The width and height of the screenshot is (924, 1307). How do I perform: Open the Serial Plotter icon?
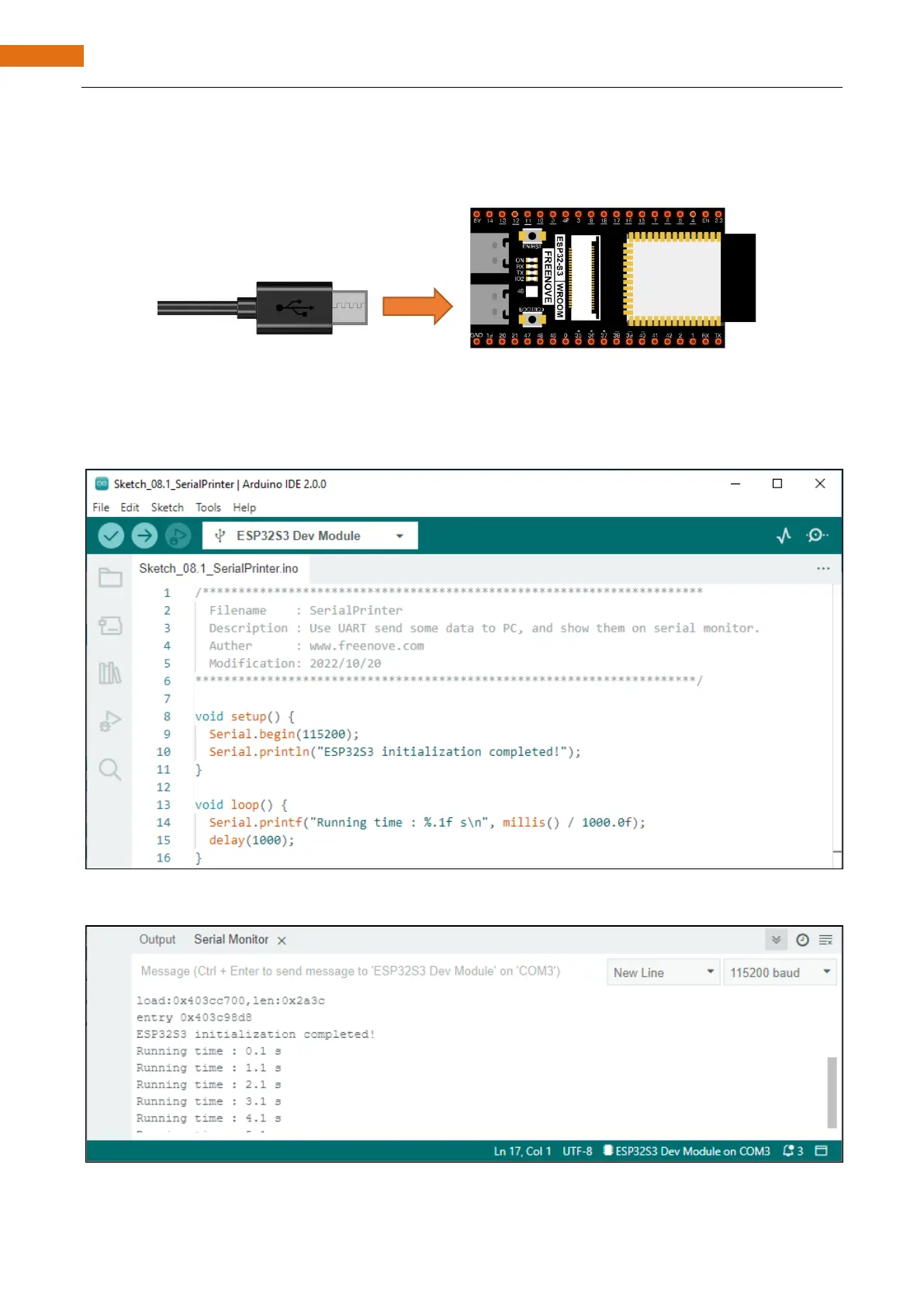click(784, 536)
